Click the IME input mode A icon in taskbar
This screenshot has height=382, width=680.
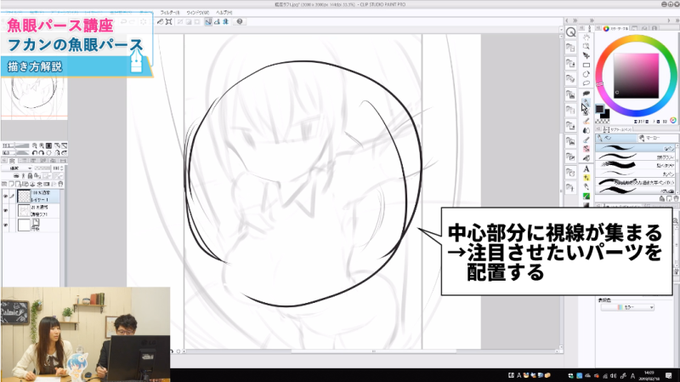pyautogui.click(x=633, y=376)
